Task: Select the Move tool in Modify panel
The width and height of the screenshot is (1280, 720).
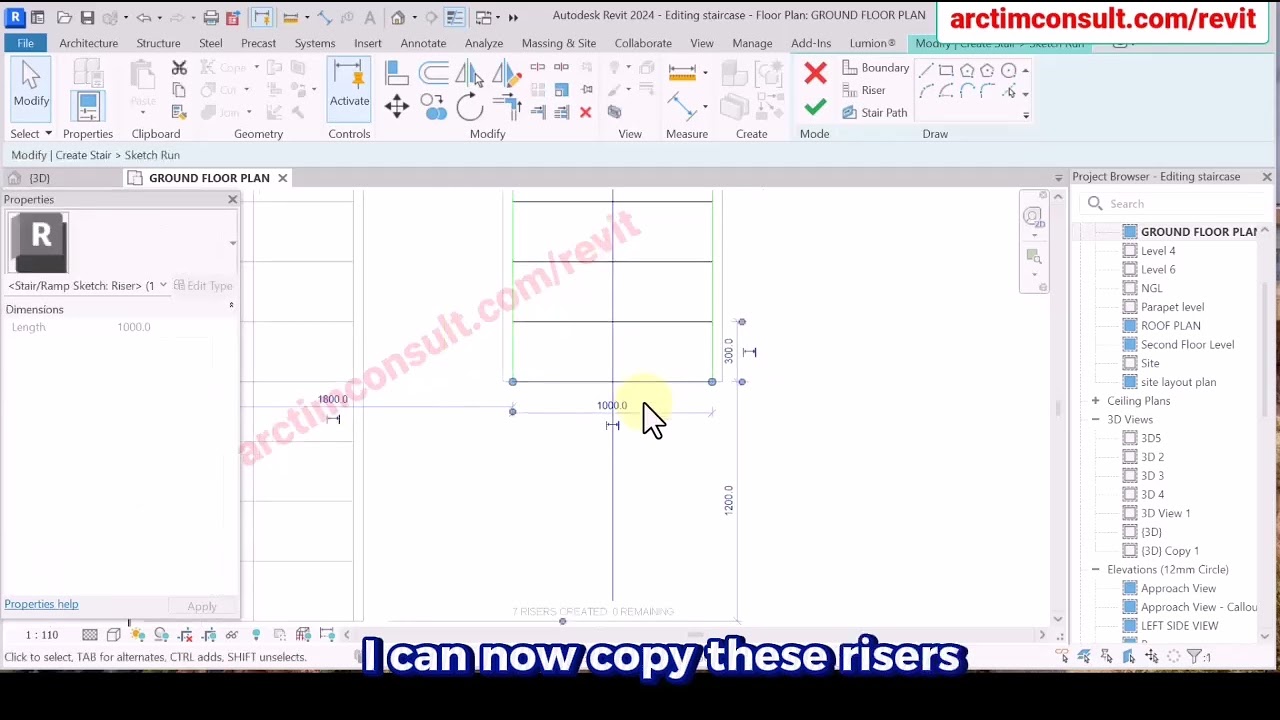Action: click(397, 106)
